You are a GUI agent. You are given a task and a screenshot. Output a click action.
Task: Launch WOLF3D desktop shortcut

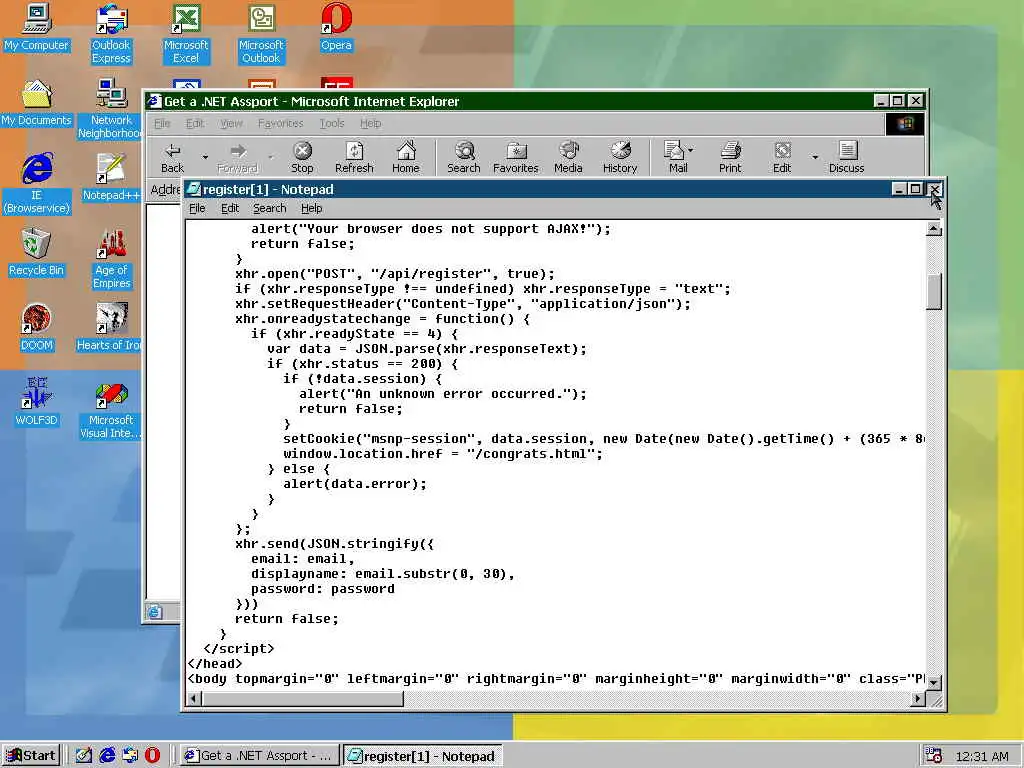click(36, 402)
